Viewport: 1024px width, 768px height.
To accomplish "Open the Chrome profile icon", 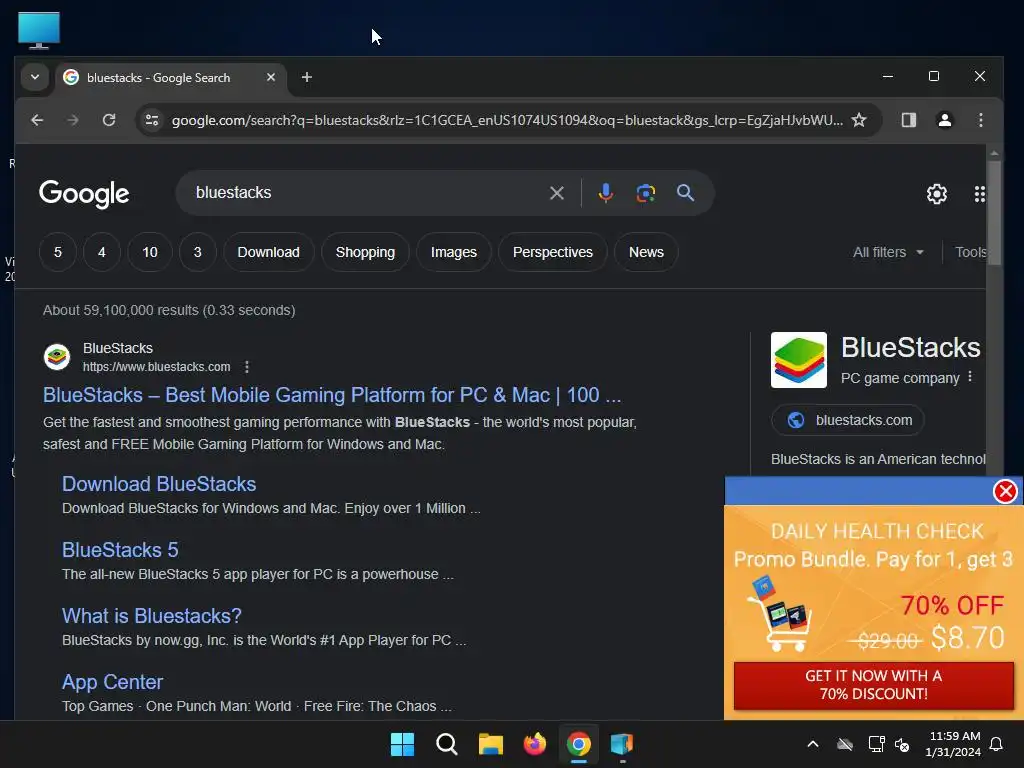I will tap(944, 120).
